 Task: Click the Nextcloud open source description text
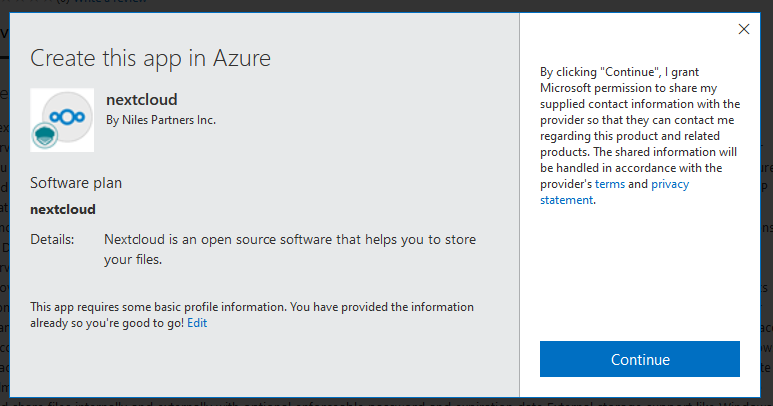tap(290, 240)
